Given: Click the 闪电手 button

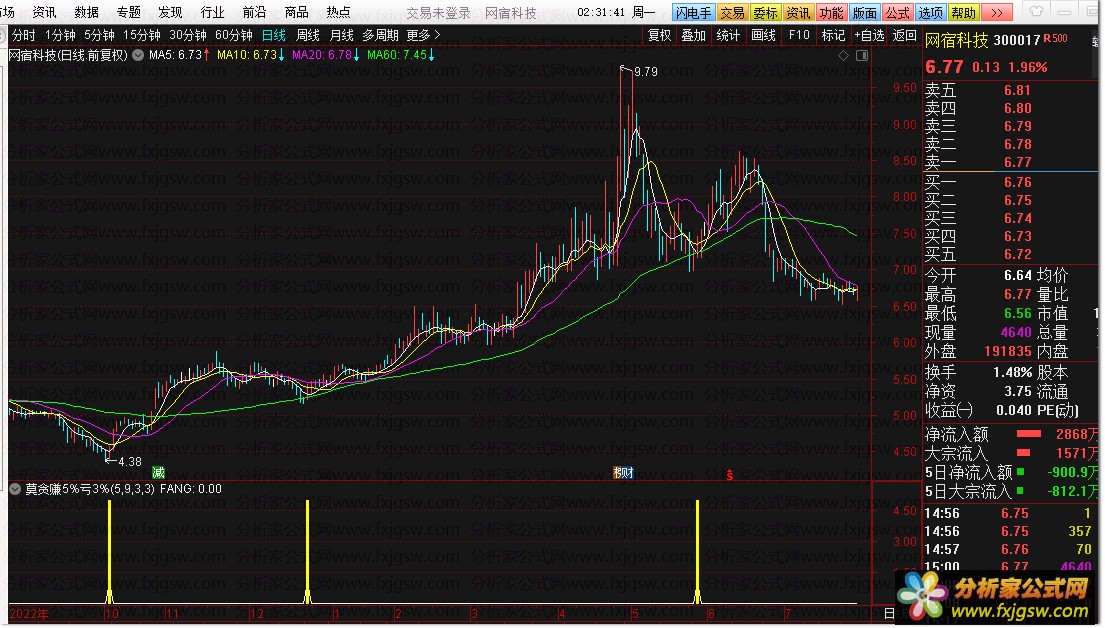Looking at the screenshot, I should click(693, 13).
